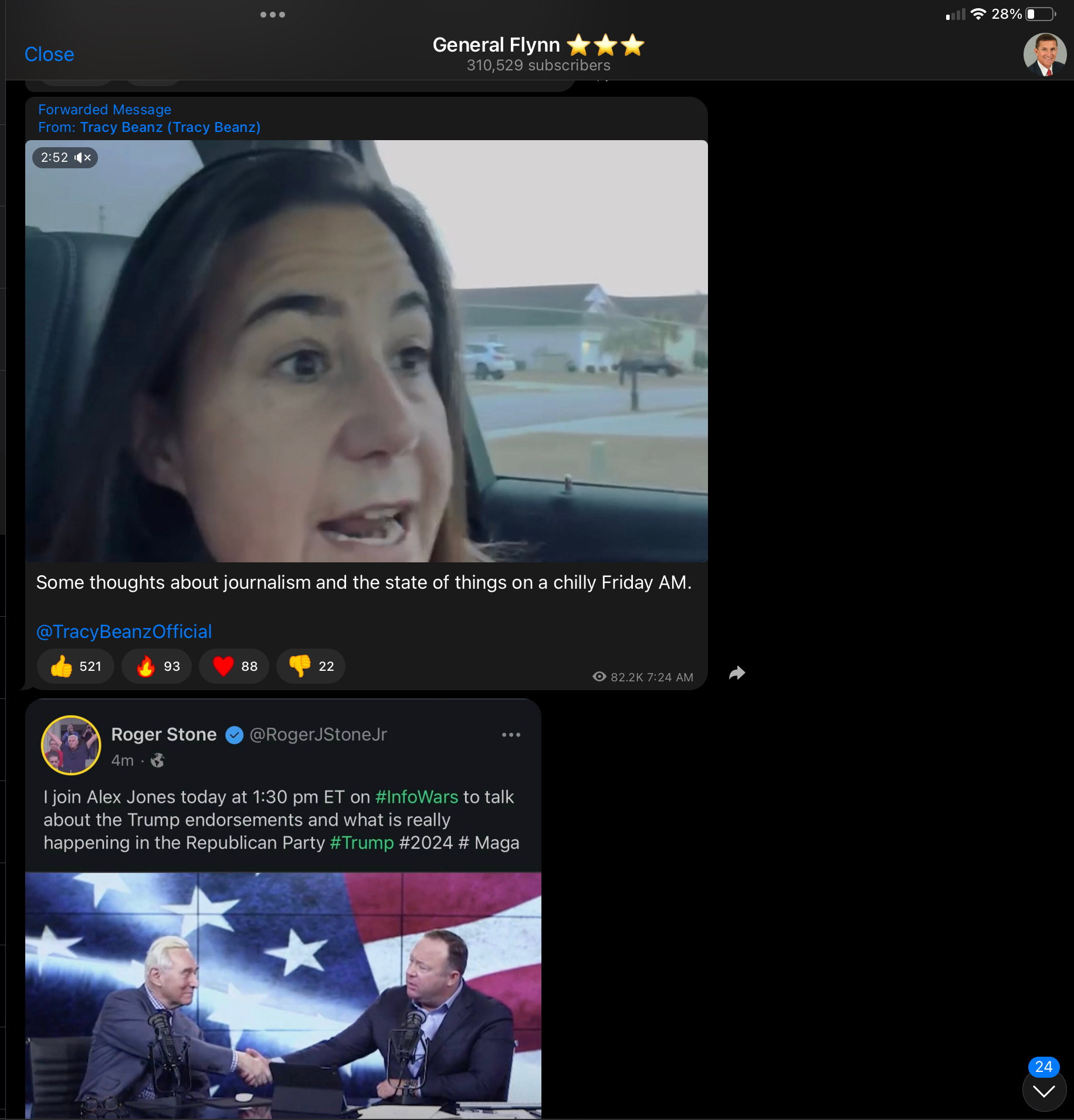The height and width of the screenshot is (1120, 1074).
Task: Tap the Forwarded Message label
Action: coord(105,110)
